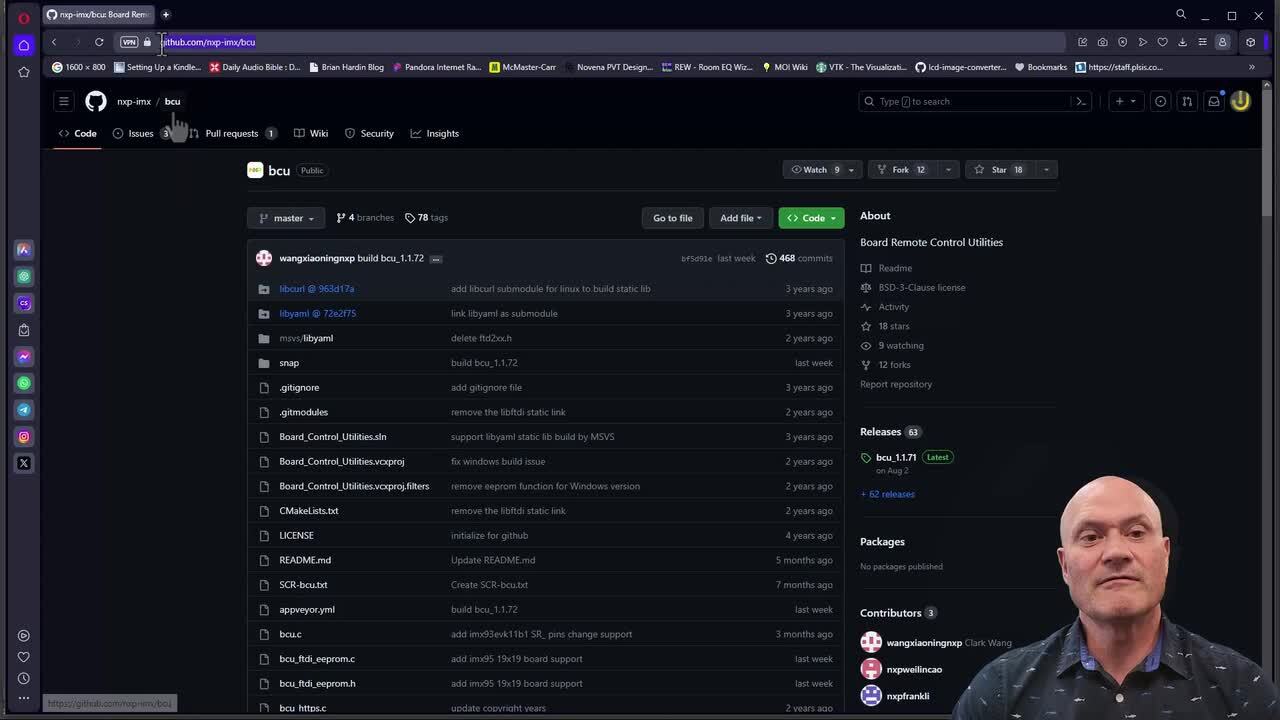
Task: Toggle the VPN badge in address bar
Action: pos(129,42)
